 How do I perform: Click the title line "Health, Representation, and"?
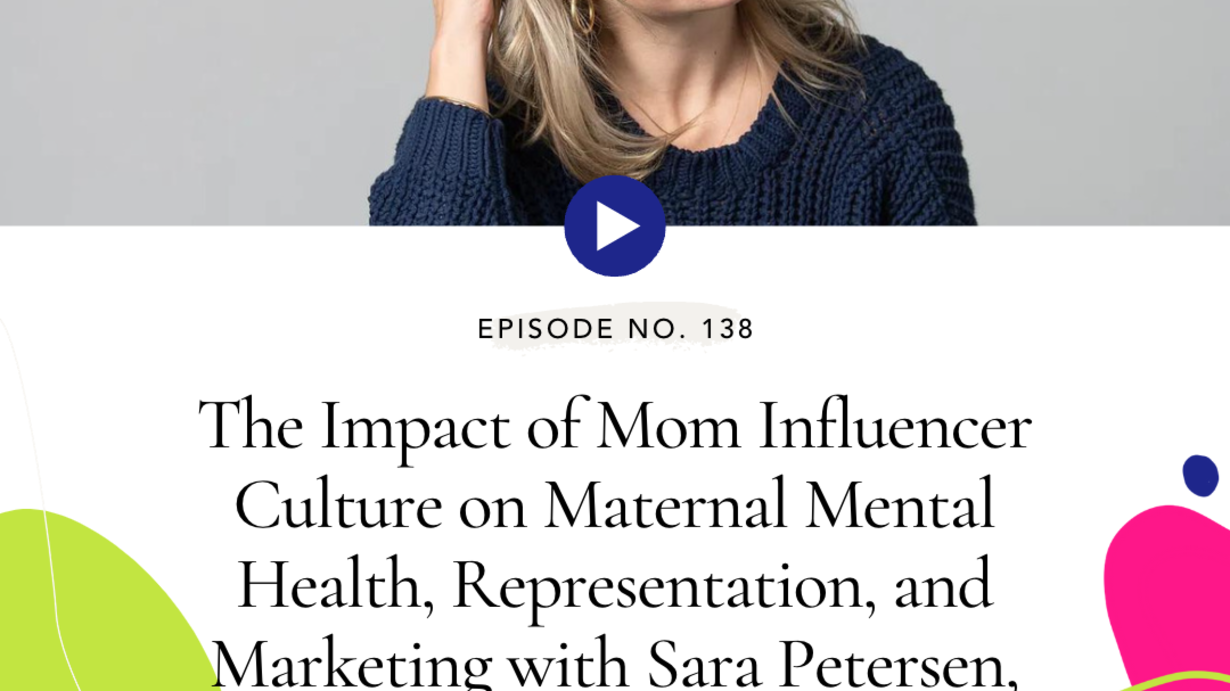pos(615,585)
